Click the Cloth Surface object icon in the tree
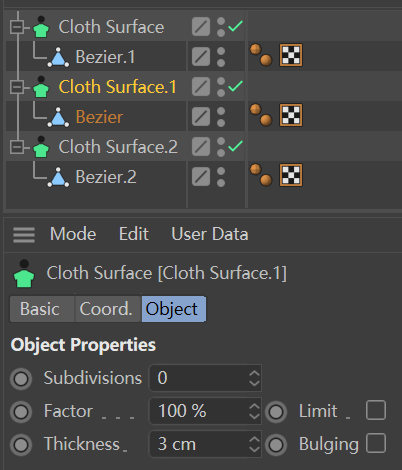The image size is (402, 470). (41, 27)
